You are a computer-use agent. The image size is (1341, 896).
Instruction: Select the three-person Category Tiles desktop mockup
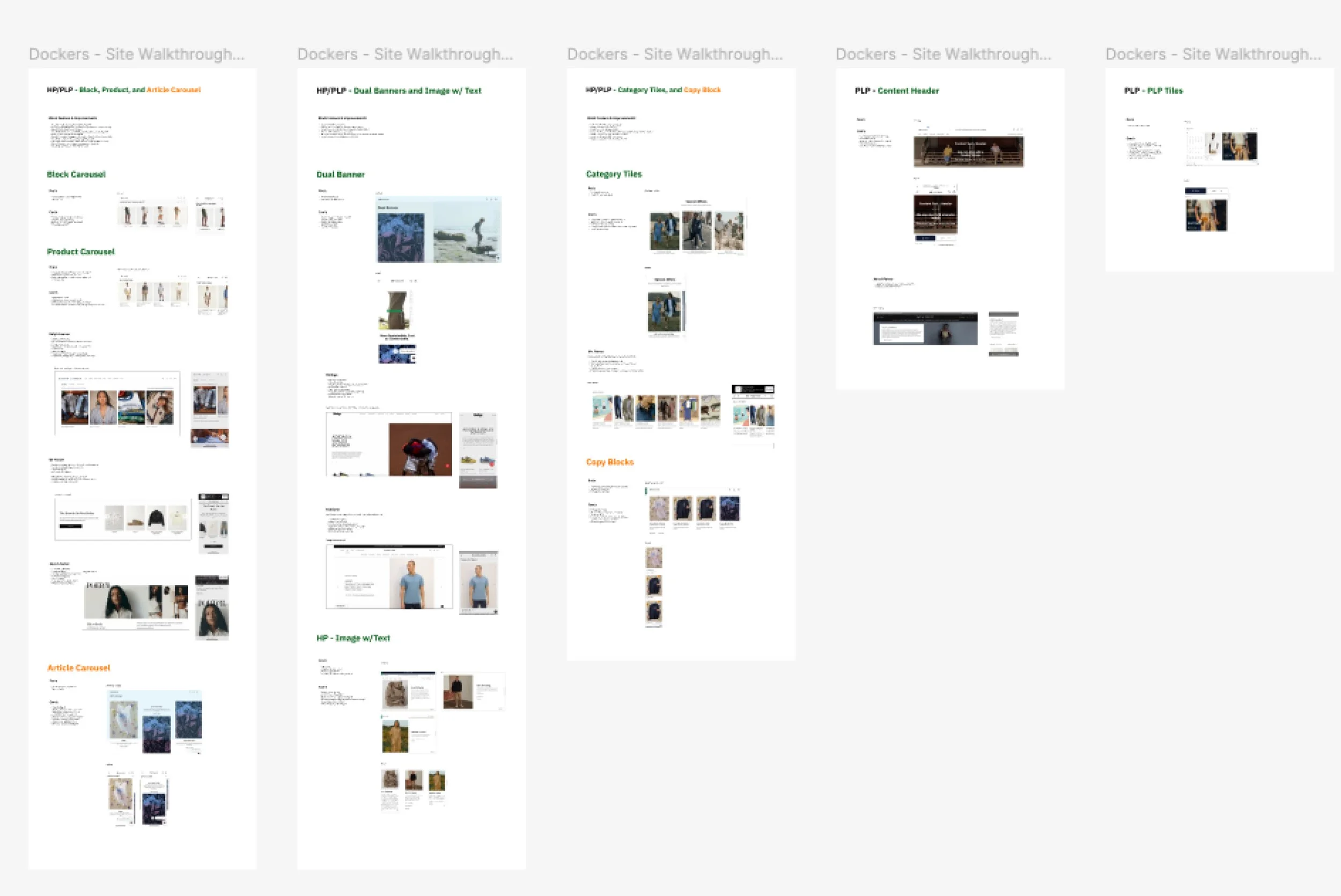[x=696, y=227]
